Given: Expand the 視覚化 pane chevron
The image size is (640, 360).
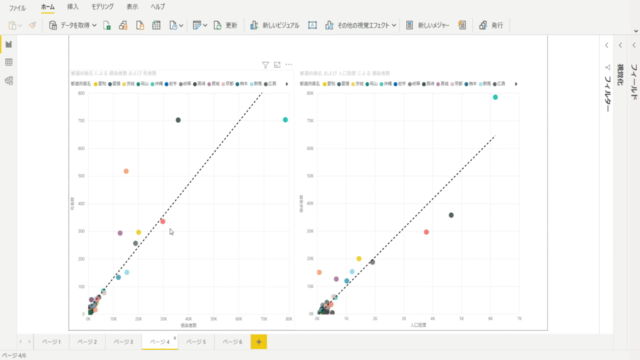Looking at the screenshot, I should [x=620, y=46].
